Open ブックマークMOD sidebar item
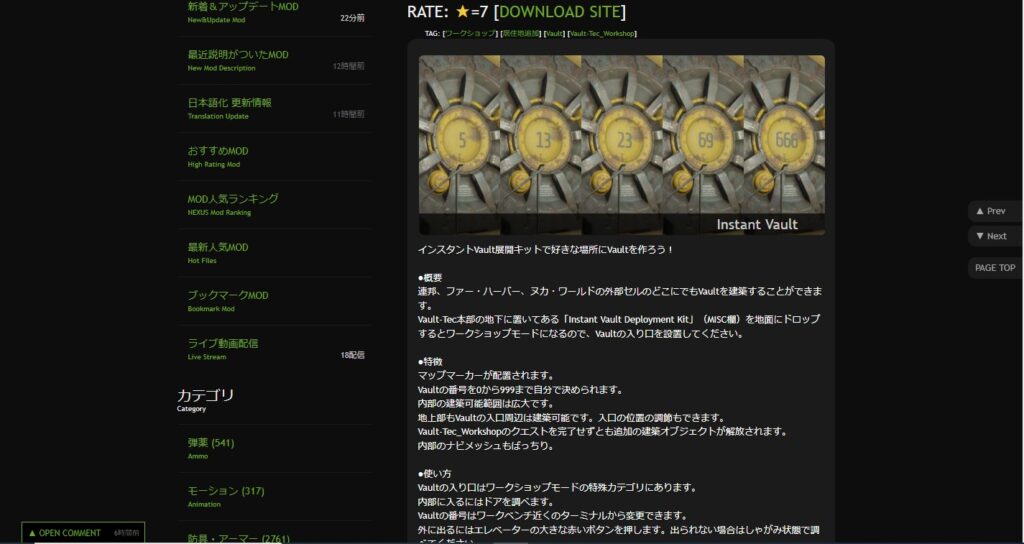The image size is (1024, 544). point(275,301)
